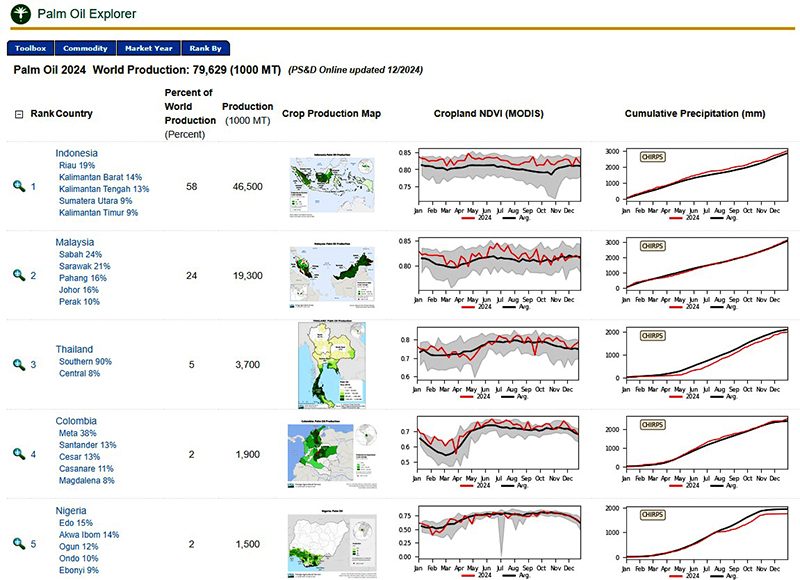
Task: Open Nigeria crop production map thumbnail
Action: tap(331, 544)
